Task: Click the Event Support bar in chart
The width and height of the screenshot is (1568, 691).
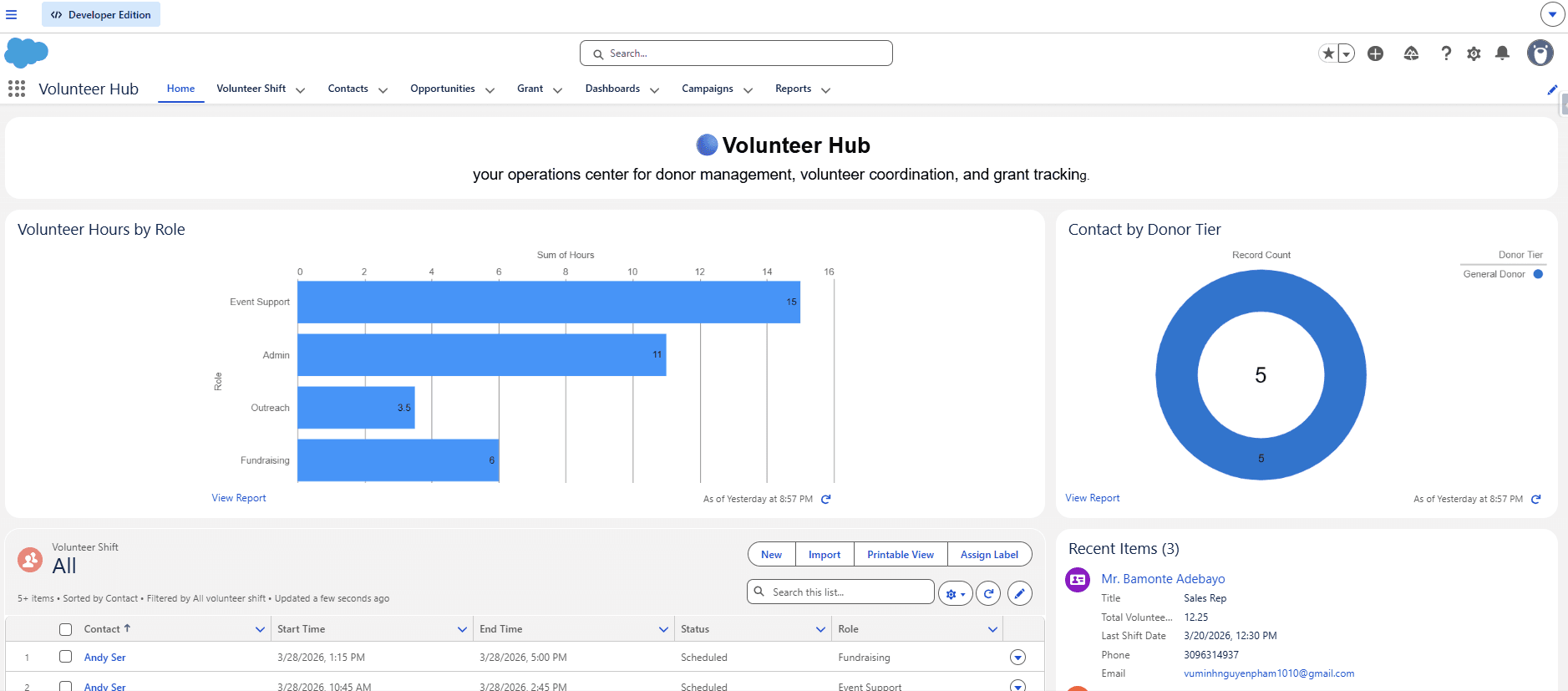Action: click(x=549, y=302)
